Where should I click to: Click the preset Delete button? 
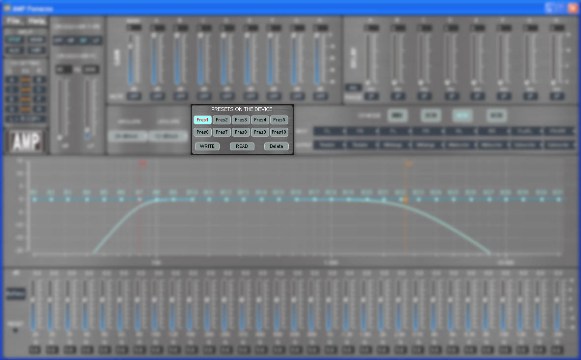[x=276, y=146]
